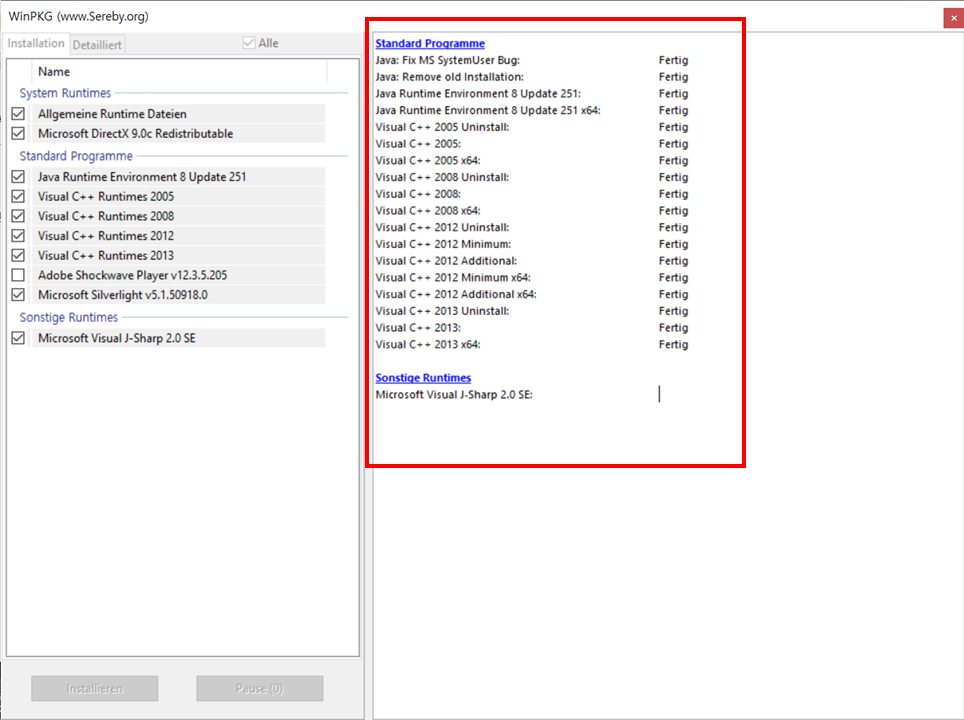Click log line Visual C++ 2005 Uninstall
The height and width of the screenshot is (720, 964).
point(442,127)
